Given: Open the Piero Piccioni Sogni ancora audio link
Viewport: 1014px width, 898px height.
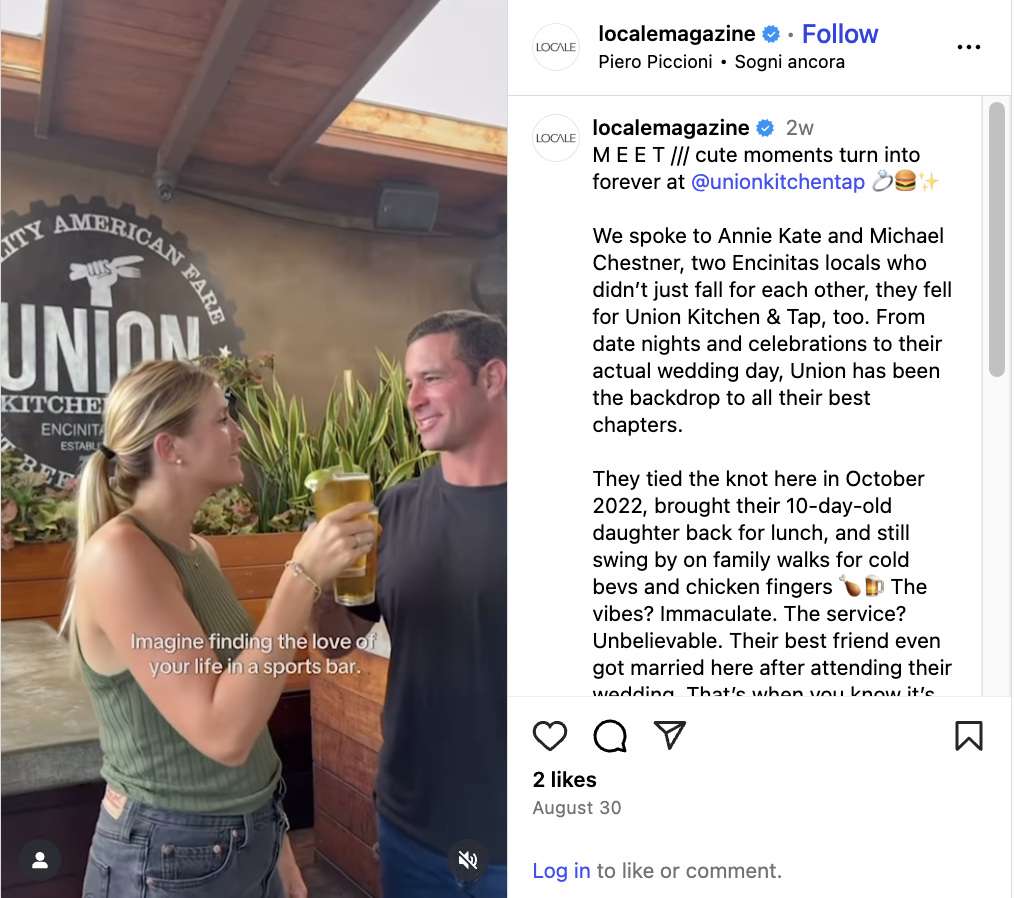Looking at the screenshot, I should tap(721, 62).
